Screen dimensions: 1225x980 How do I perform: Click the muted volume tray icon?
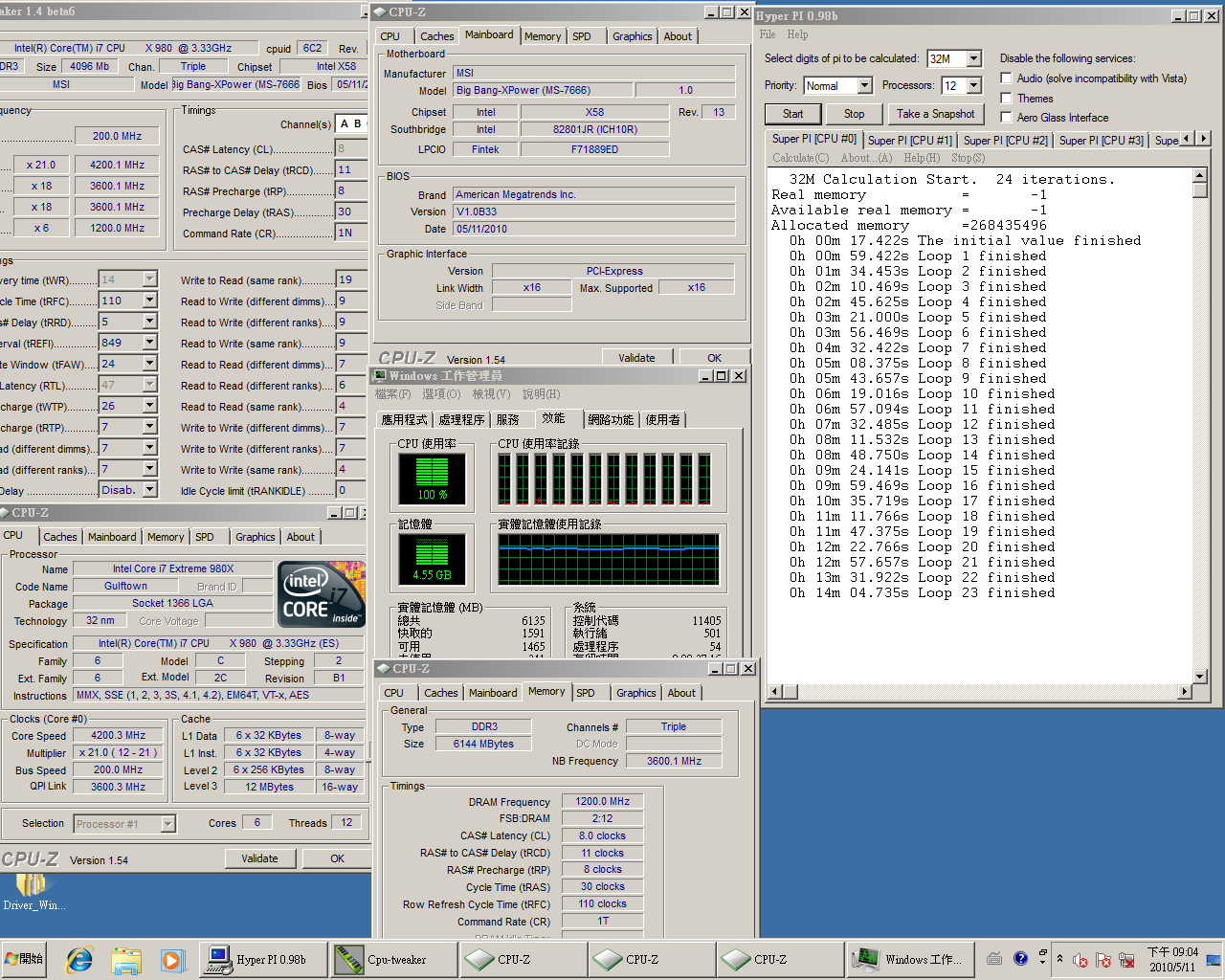(x=1080, y=959)
